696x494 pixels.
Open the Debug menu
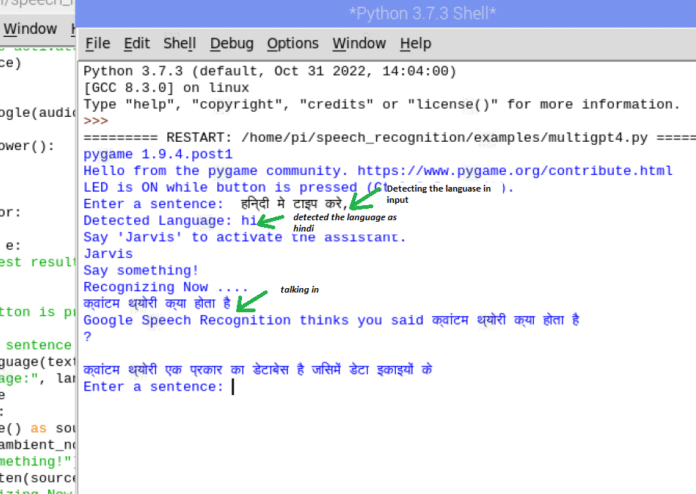point(231,43)
